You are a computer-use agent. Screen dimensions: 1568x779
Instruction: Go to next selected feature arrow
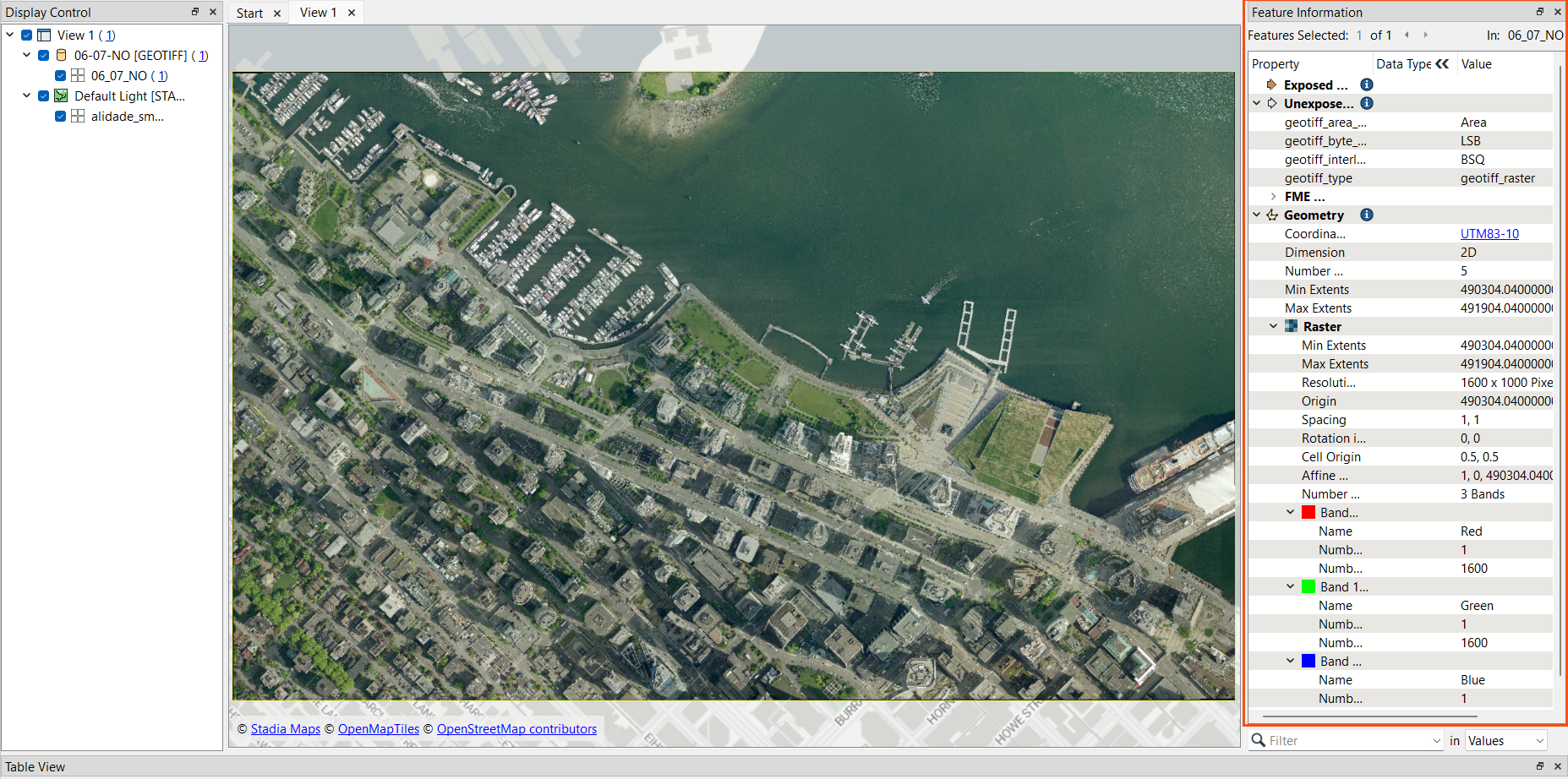point(1425,35)
